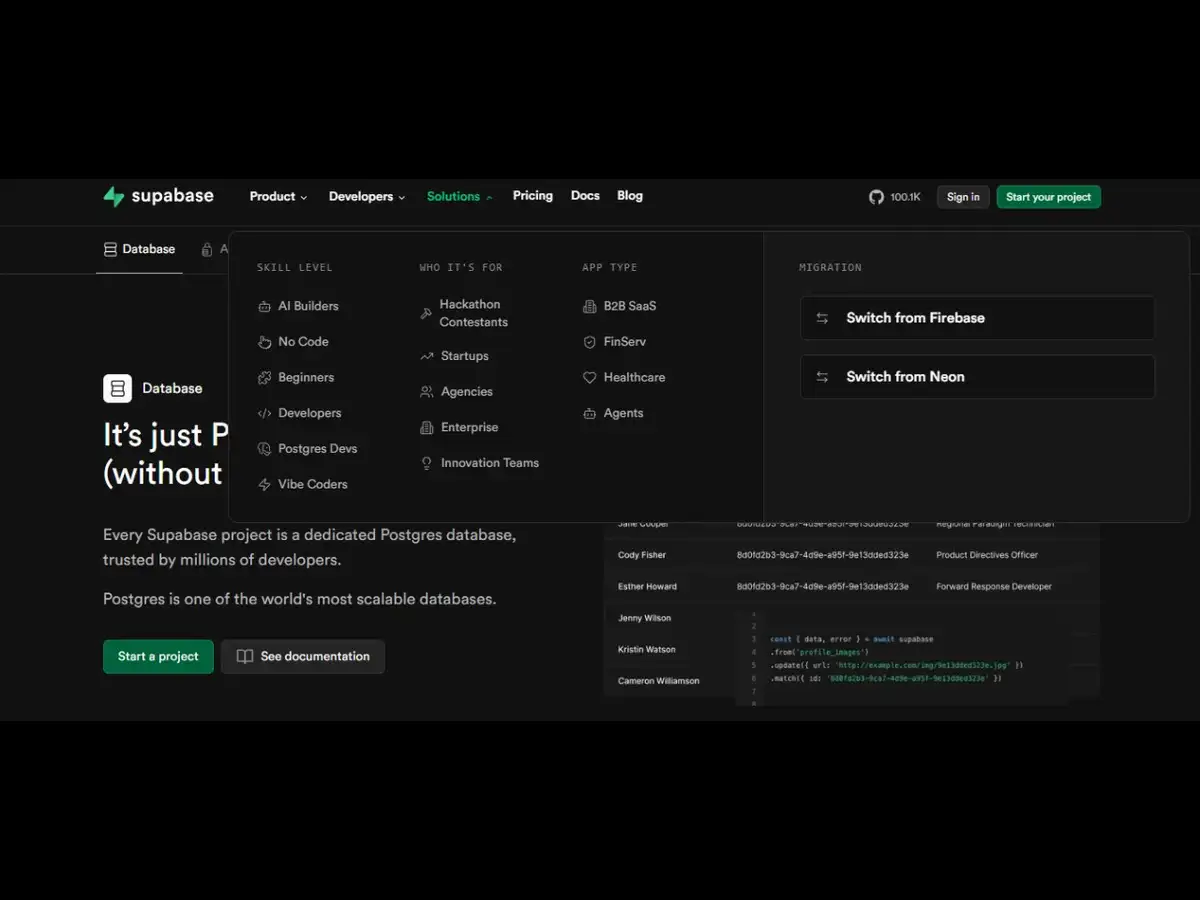Image resolution: width=1200 pixels, height=900 pixels.
Task: Select the Developers code icon under Skill Level
Action: (262, 413)
